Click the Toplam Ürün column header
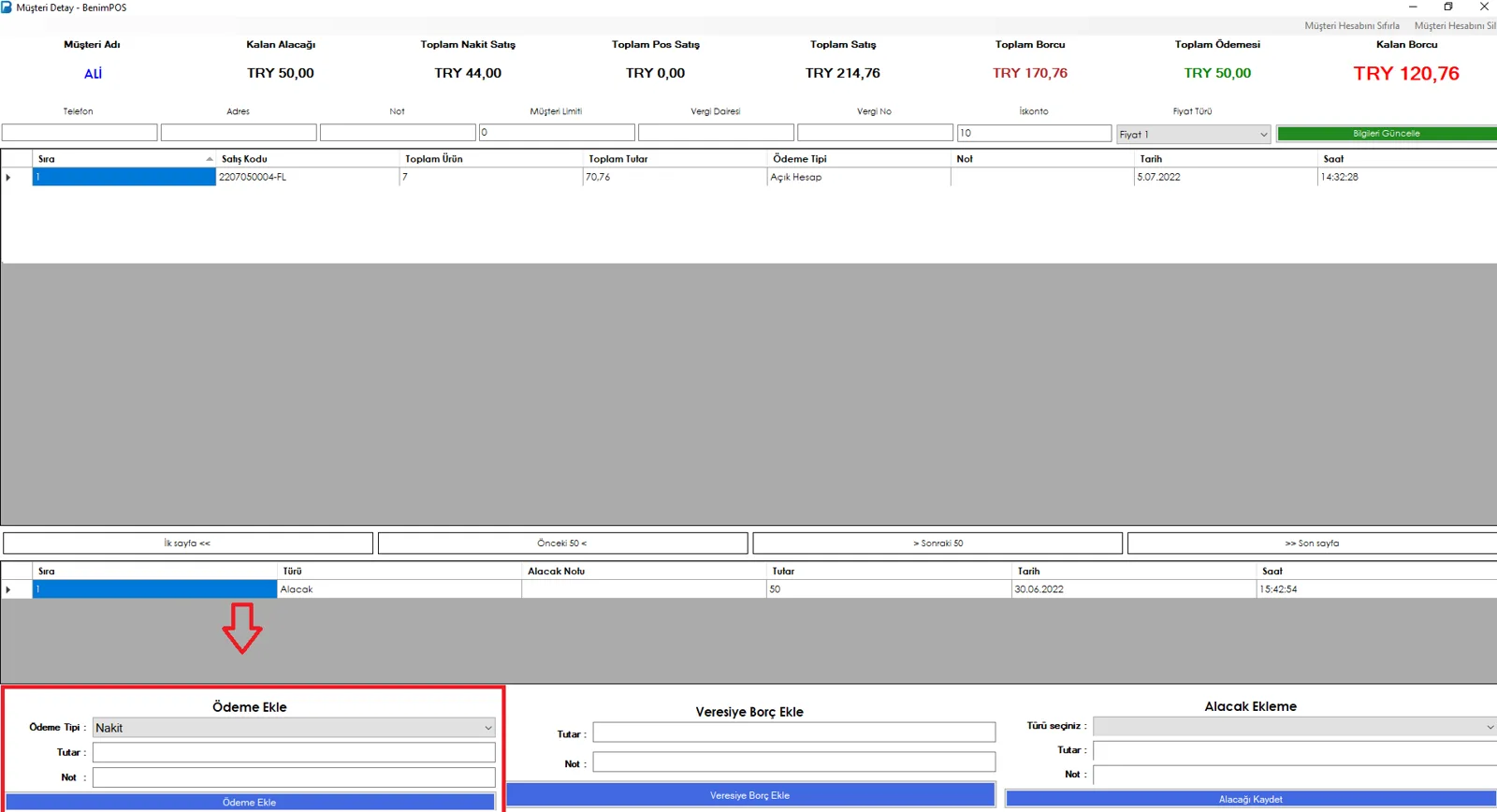 491,159
